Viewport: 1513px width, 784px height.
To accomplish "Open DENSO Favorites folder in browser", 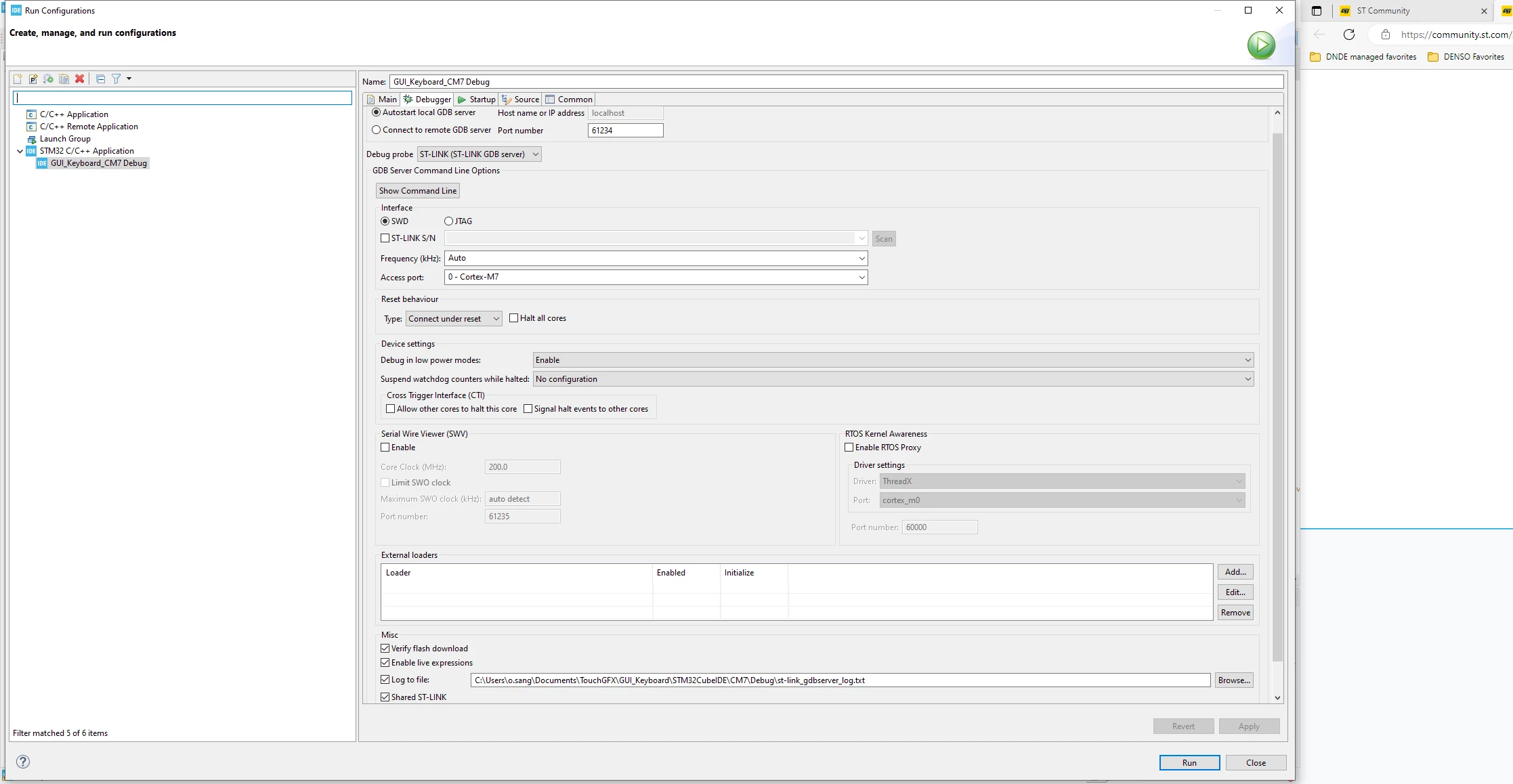I will click(1466, 57).
